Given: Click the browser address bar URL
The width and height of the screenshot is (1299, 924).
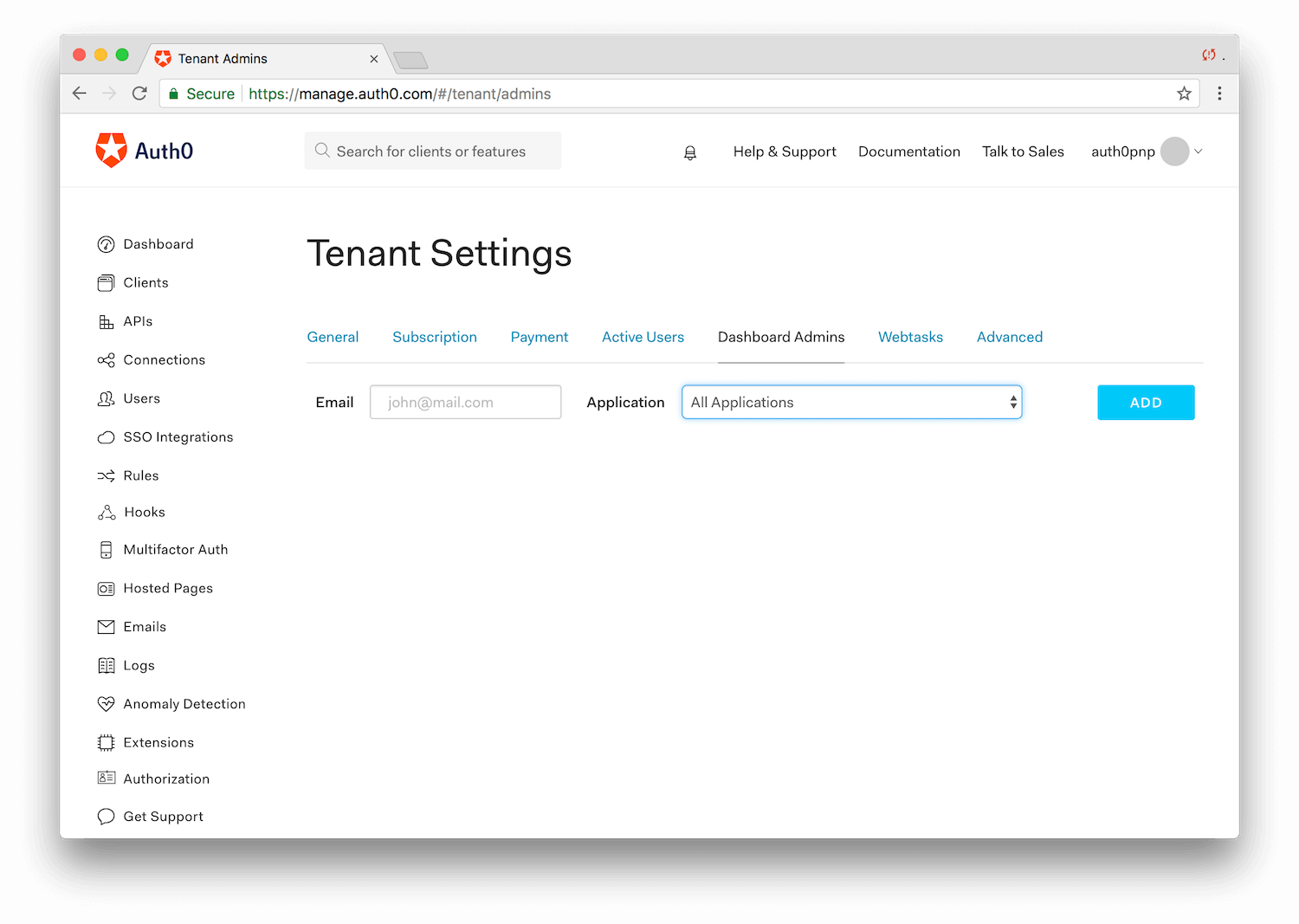Looking at the screenshot, I should pos(399,94).
